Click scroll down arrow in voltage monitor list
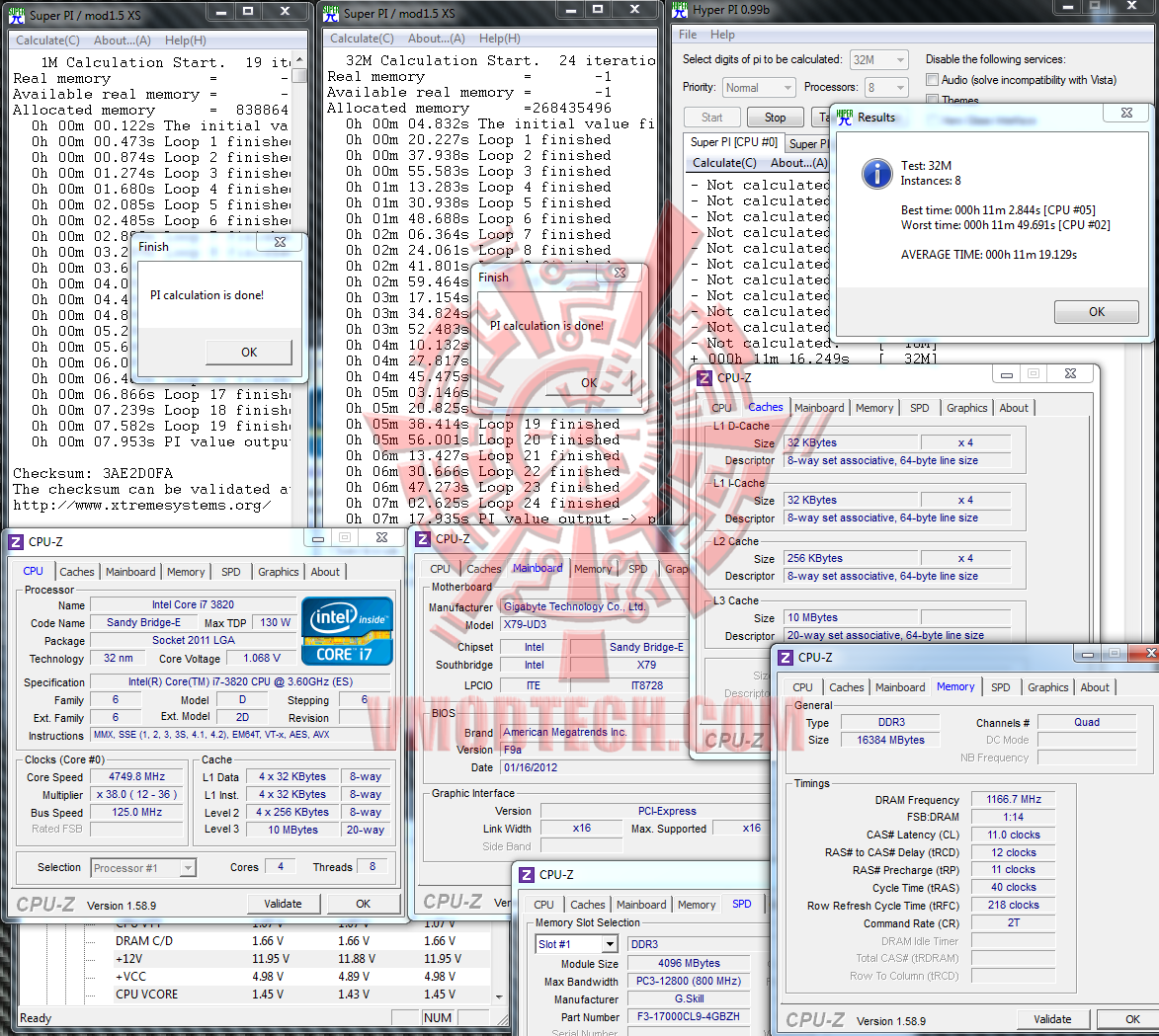1159x1036 pixels. (x=499, y=996)
